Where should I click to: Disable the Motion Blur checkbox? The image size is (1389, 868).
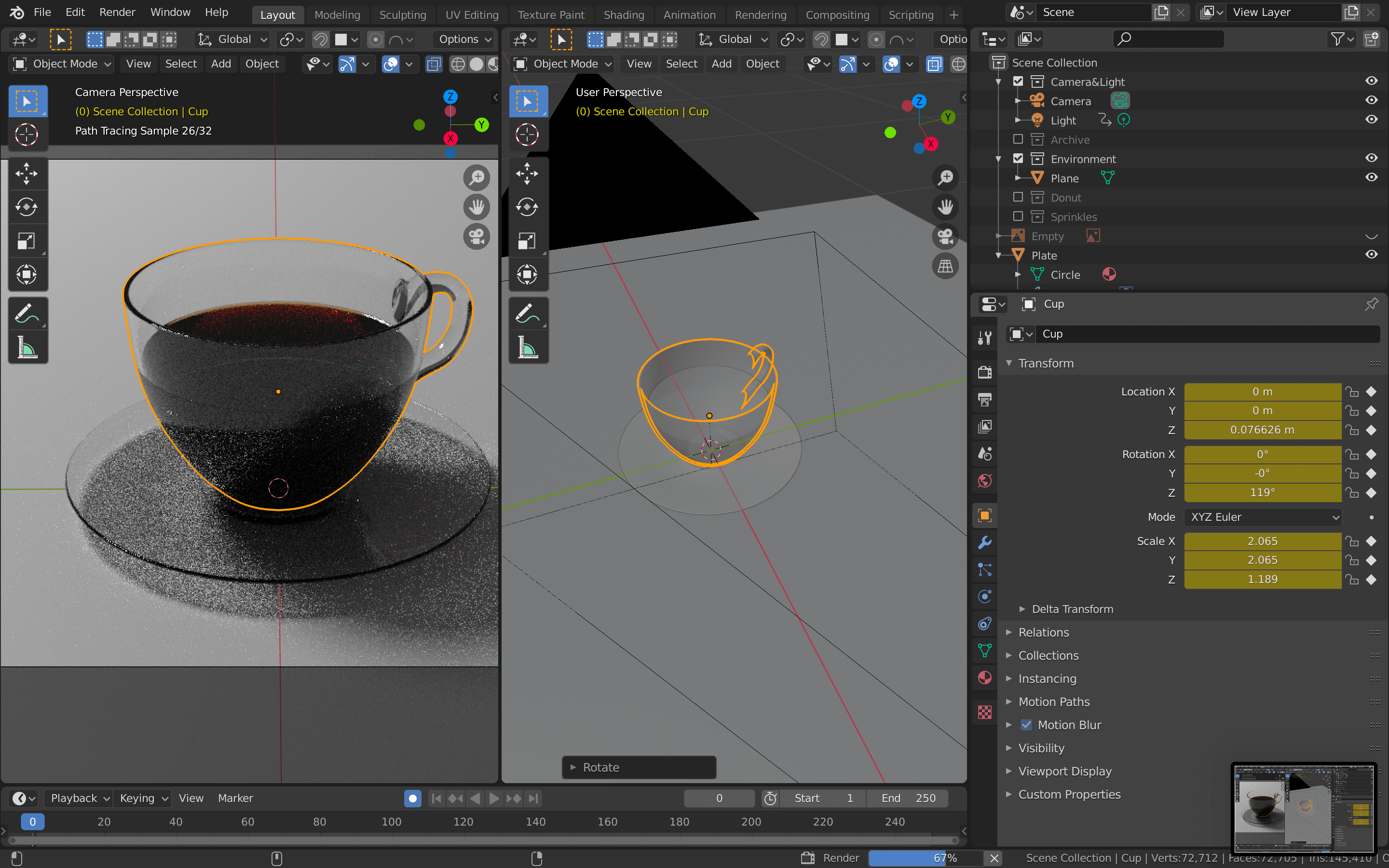tap(1026, 725)
